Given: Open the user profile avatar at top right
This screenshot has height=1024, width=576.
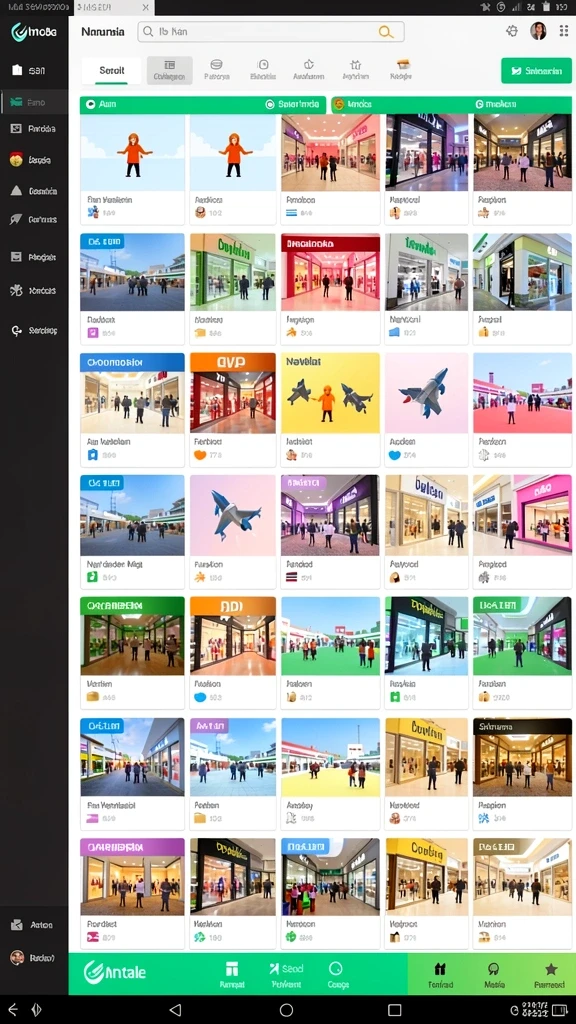Looking at the screenshot, I should [538, 31].
